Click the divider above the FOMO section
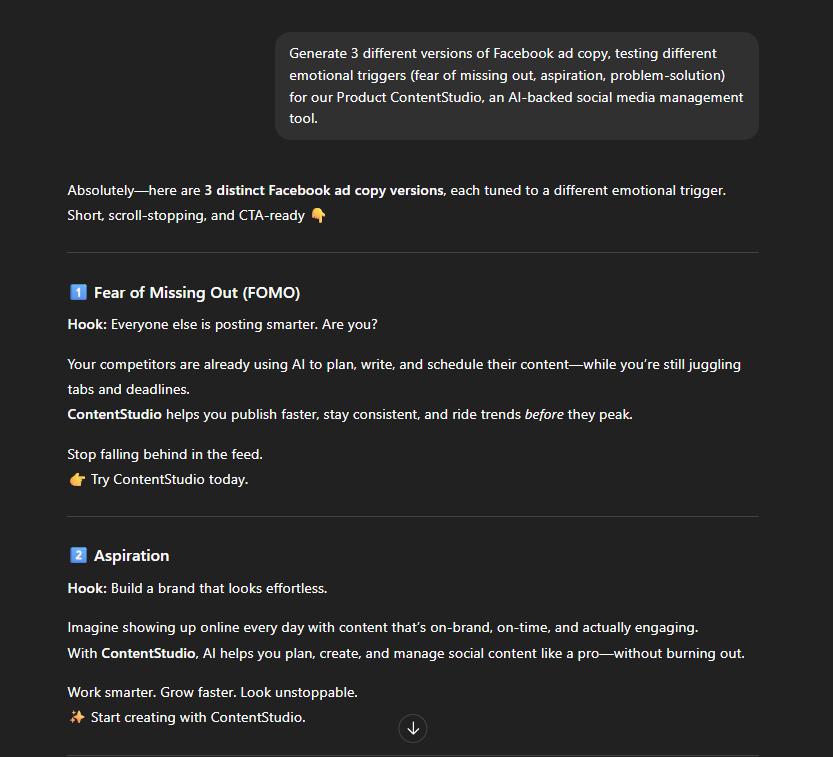 (413, 254)
